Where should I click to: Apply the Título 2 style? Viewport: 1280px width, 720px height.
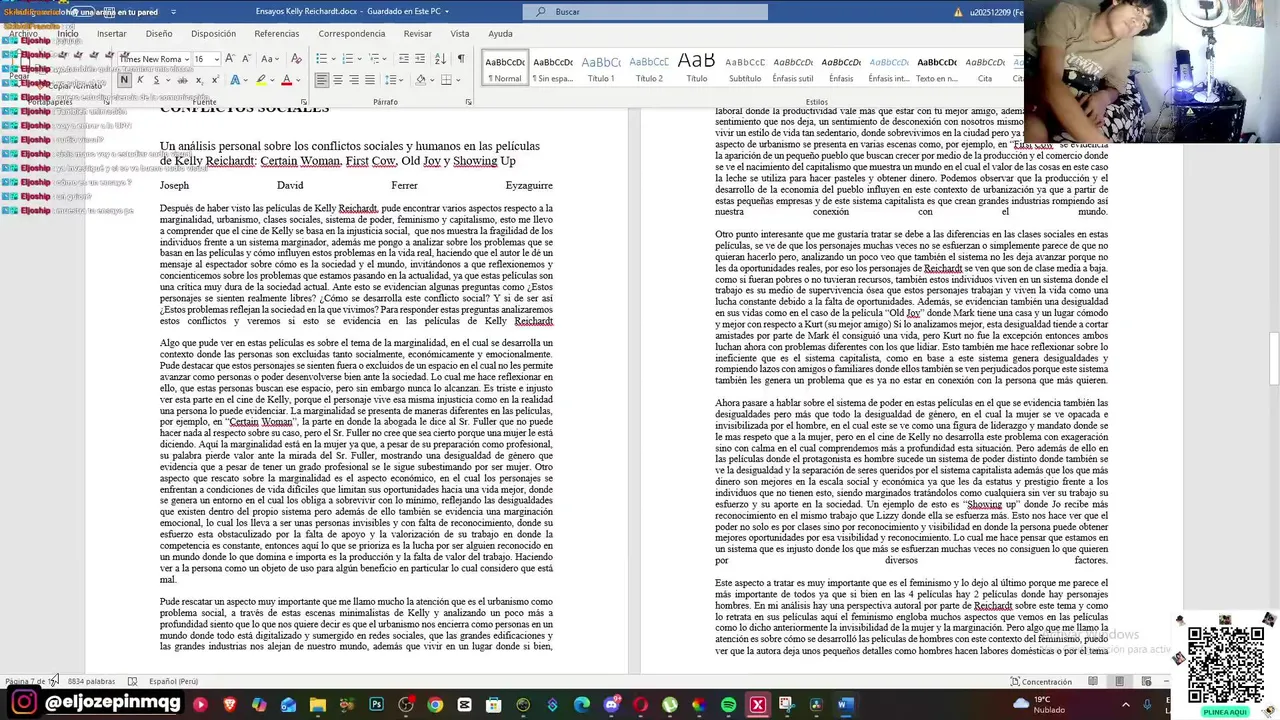pyautogui.click(x=649, y=68)
